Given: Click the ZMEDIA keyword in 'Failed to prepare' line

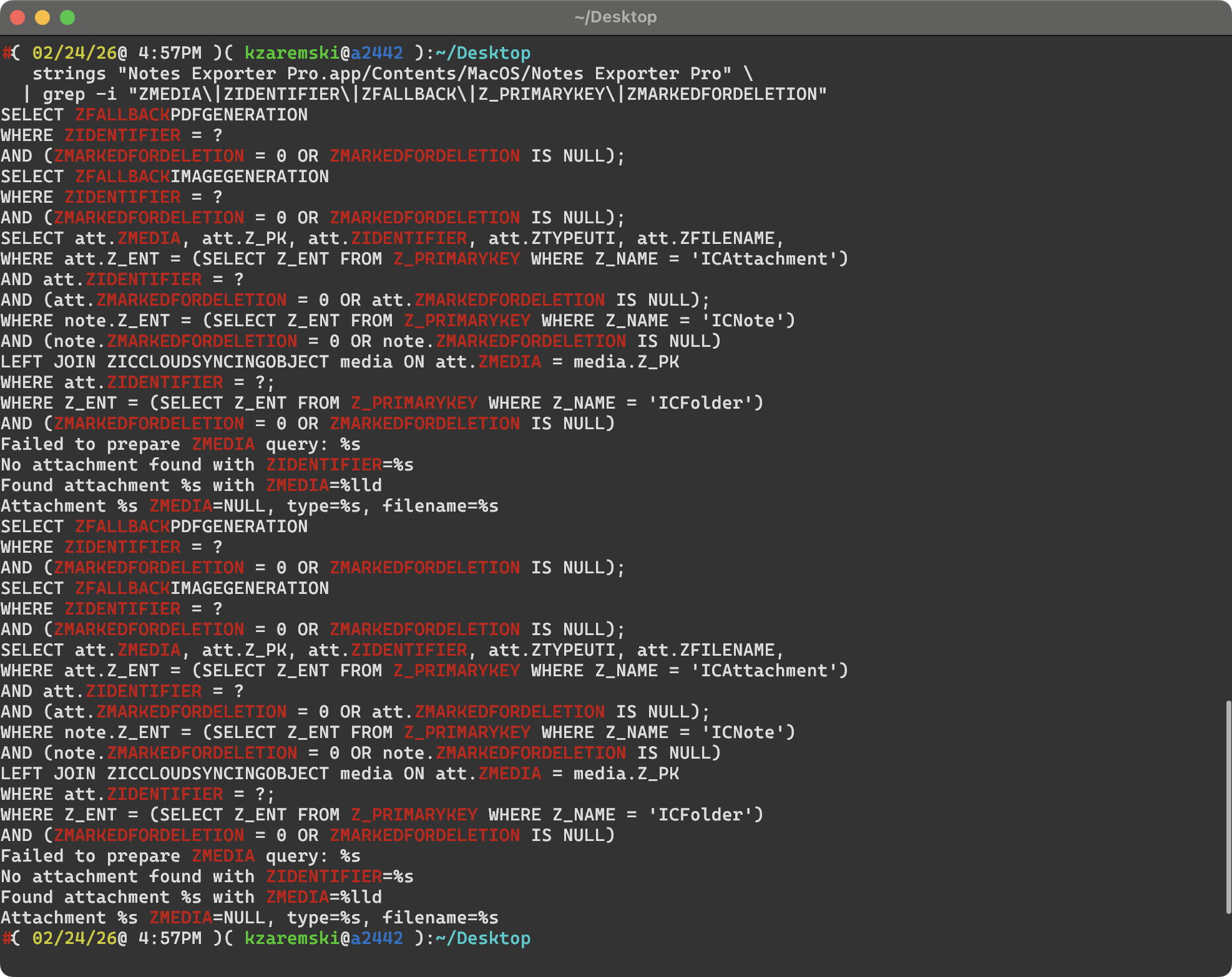Looking at the screenshot, I should pos(222,444).
